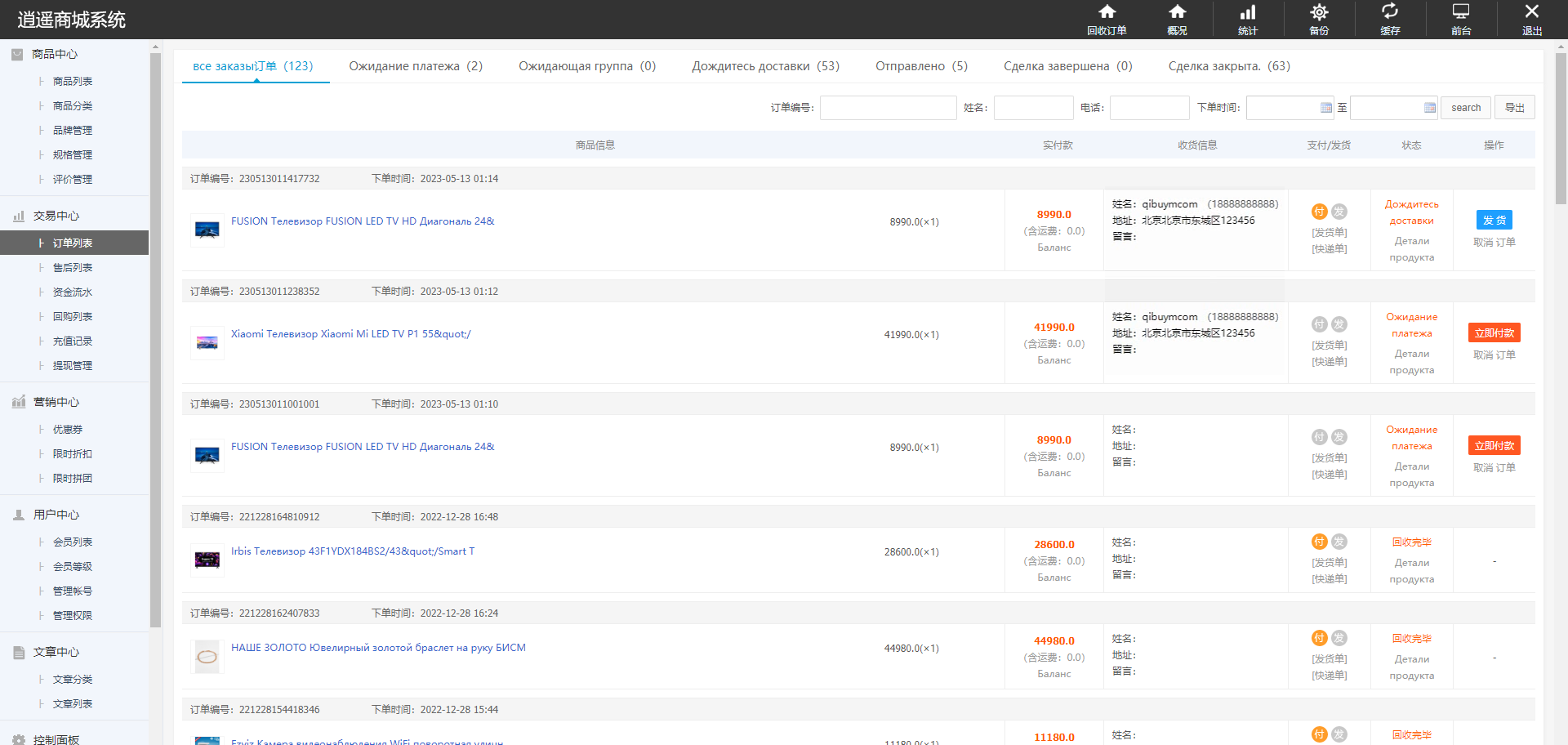Expand the 营销中心 sidebar section
1568x745 pixels.
coord(56,402)
